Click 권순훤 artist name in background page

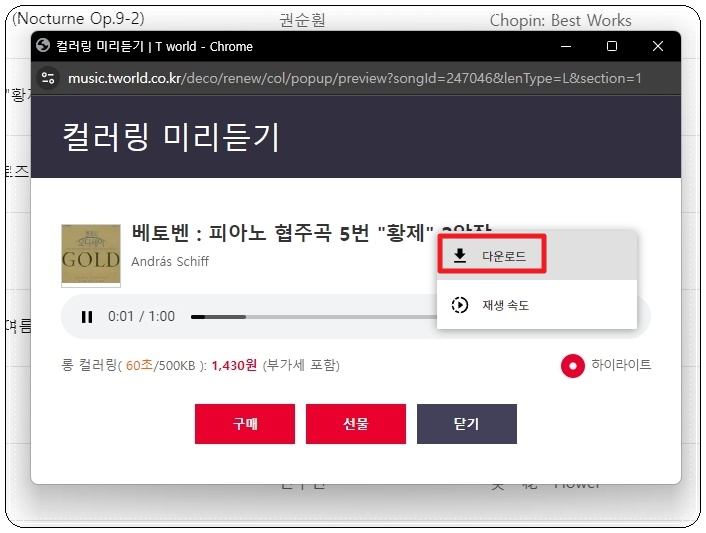coord(302,21)
